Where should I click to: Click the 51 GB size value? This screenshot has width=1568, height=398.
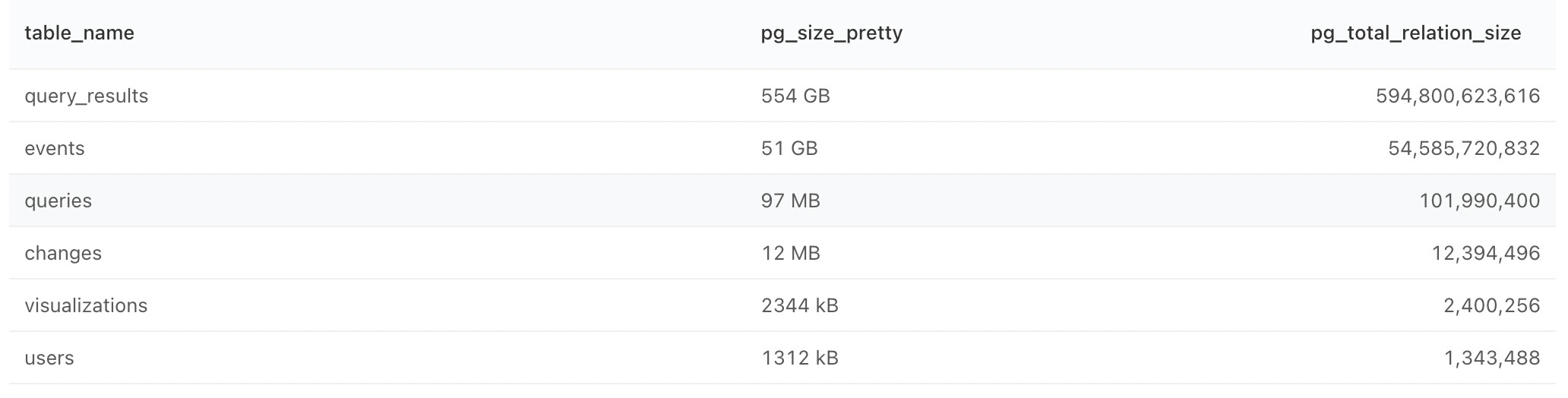pos(789,148)
